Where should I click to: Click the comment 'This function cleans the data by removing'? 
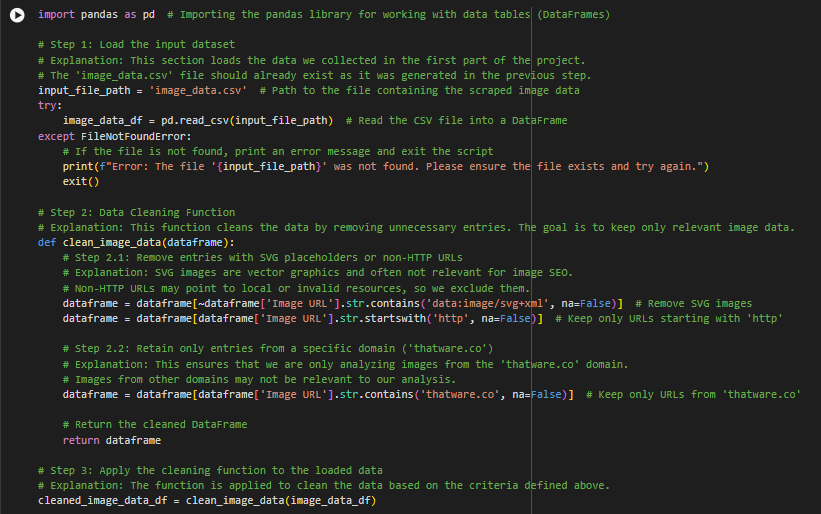[416, 228]
